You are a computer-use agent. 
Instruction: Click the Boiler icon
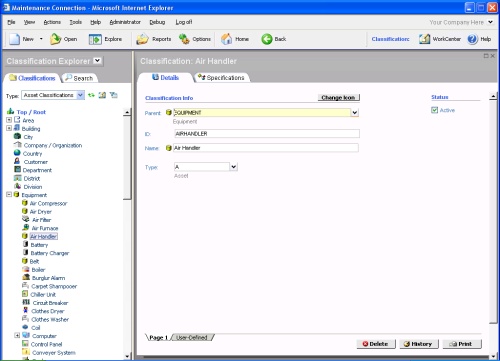pos(25,269)
